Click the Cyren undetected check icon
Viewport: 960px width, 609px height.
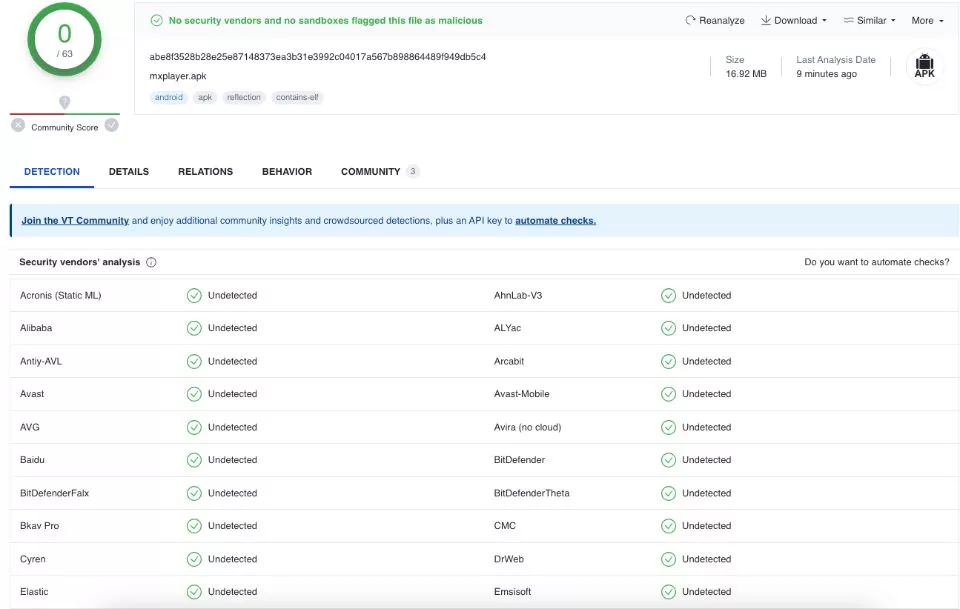tap(194, 559)
